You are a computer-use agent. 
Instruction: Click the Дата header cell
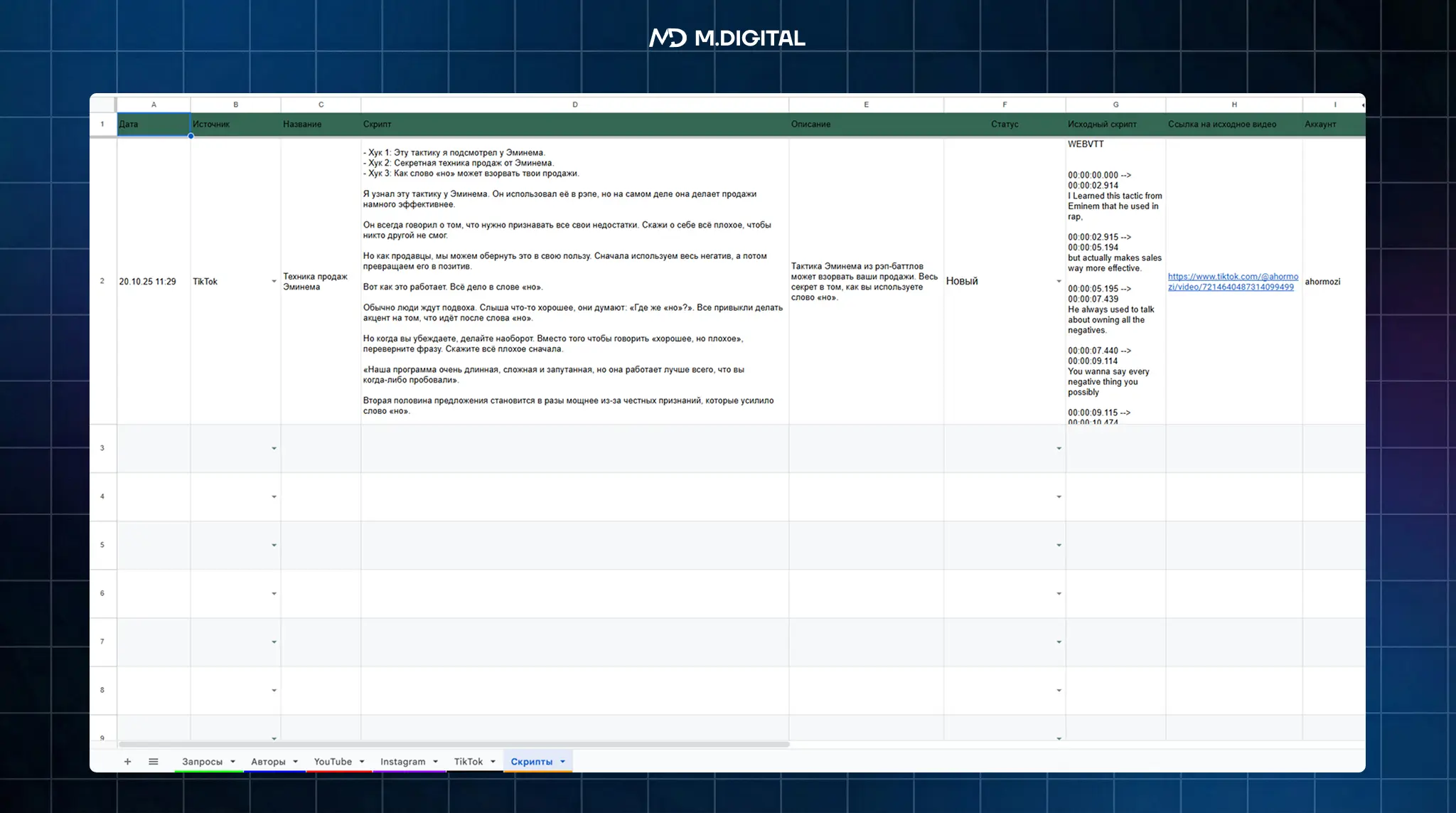[x=154, y=124]
